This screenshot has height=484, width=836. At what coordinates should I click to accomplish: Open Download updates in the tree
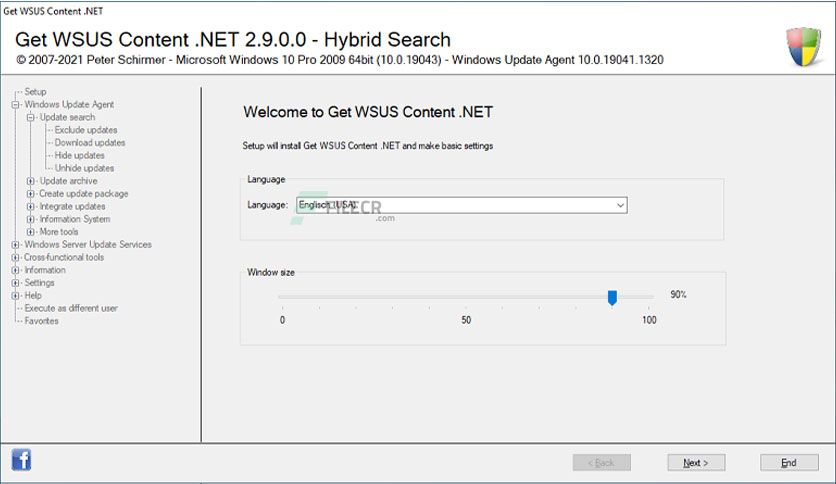point(90,143)
